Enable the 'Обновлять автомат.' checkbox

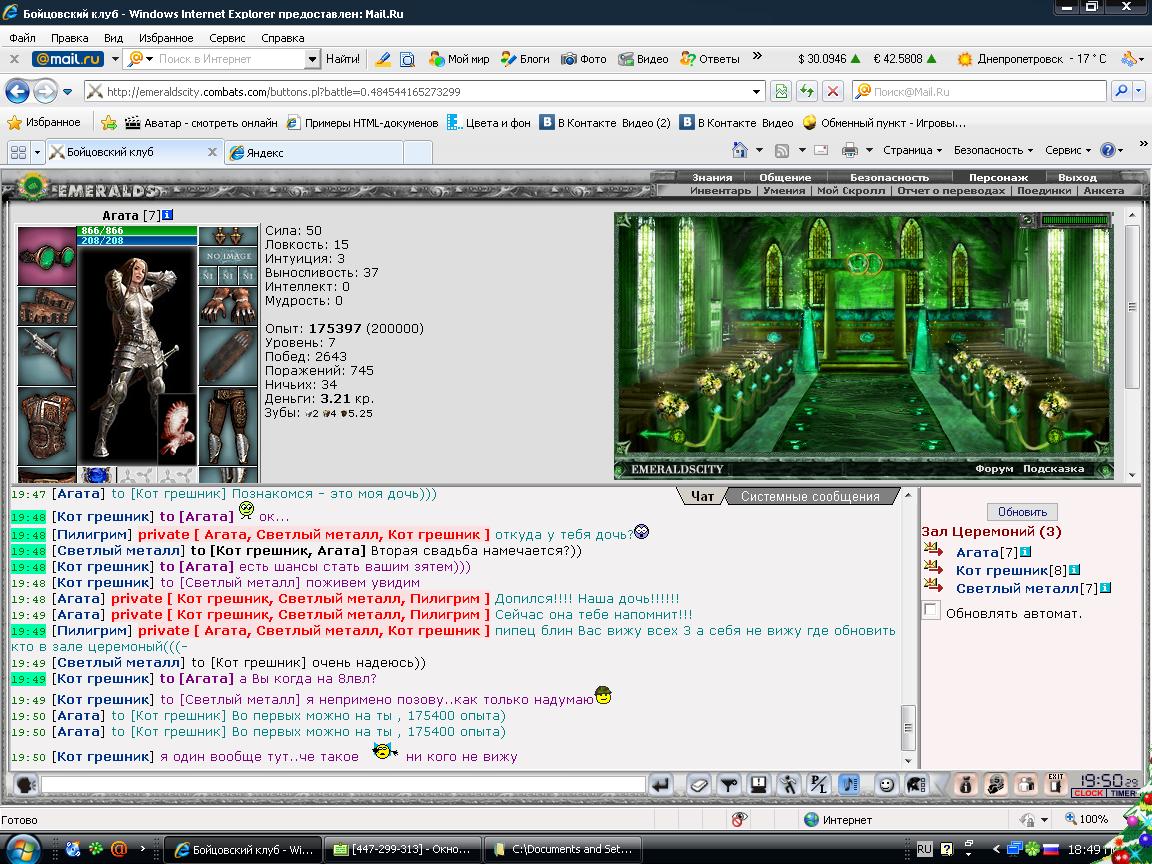point(931,611)
